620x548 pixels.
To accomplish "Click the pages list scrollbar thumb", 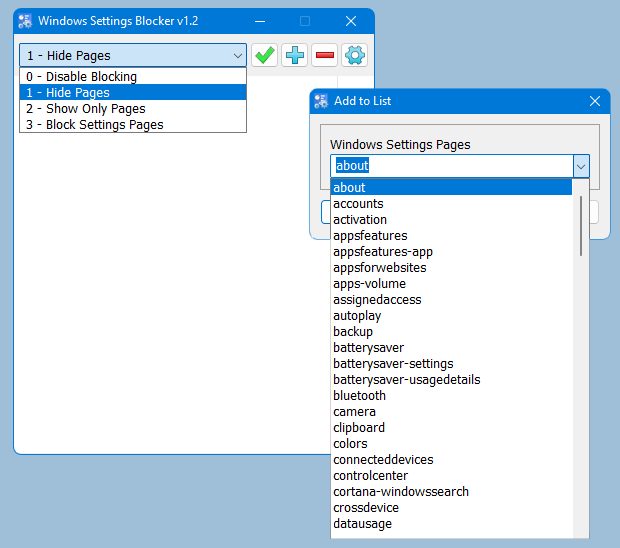I will coord(580,225).
